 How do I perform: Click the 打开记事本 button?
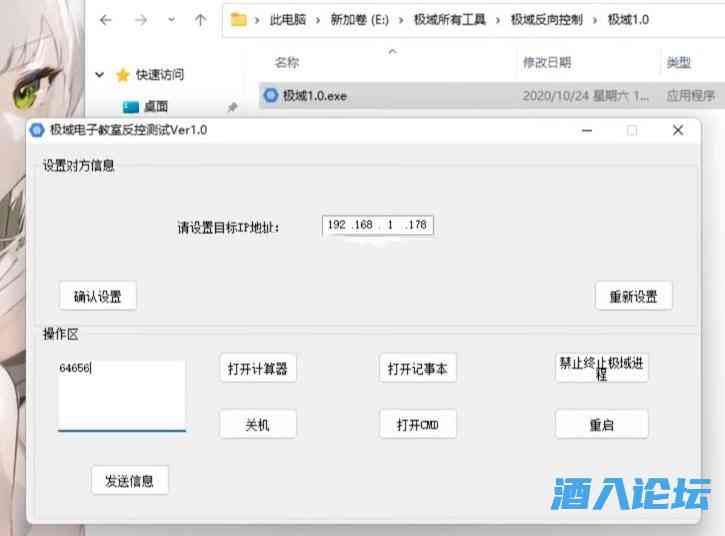417,369
